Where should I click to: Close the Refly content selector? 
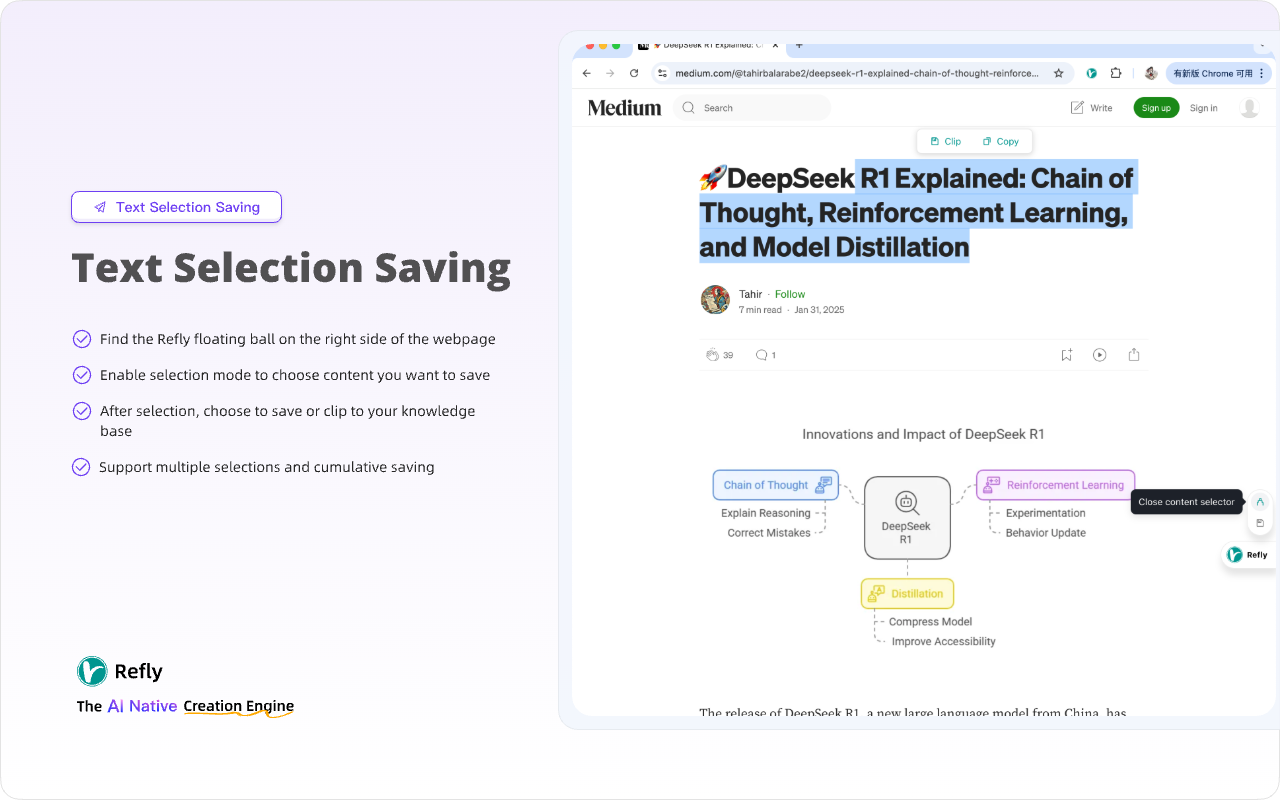coord(1260,502)
